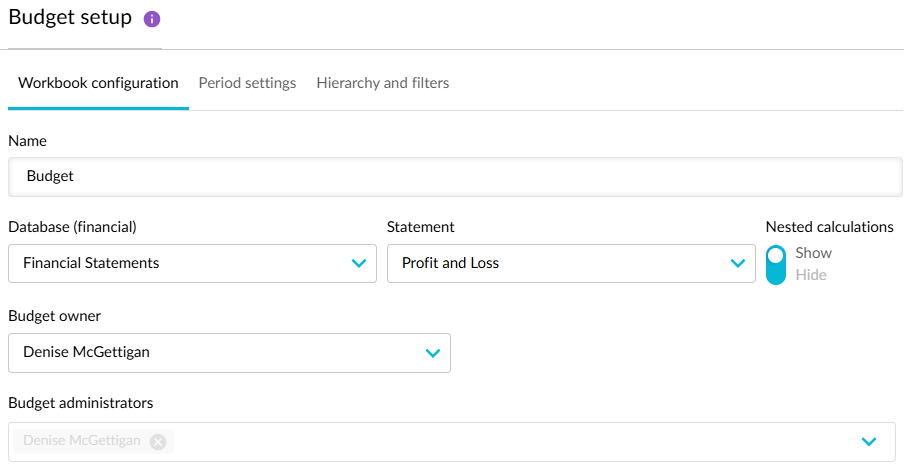
Task: Click the Budget setup page heading
Action: pyautogui.click(x=70, y=19)
